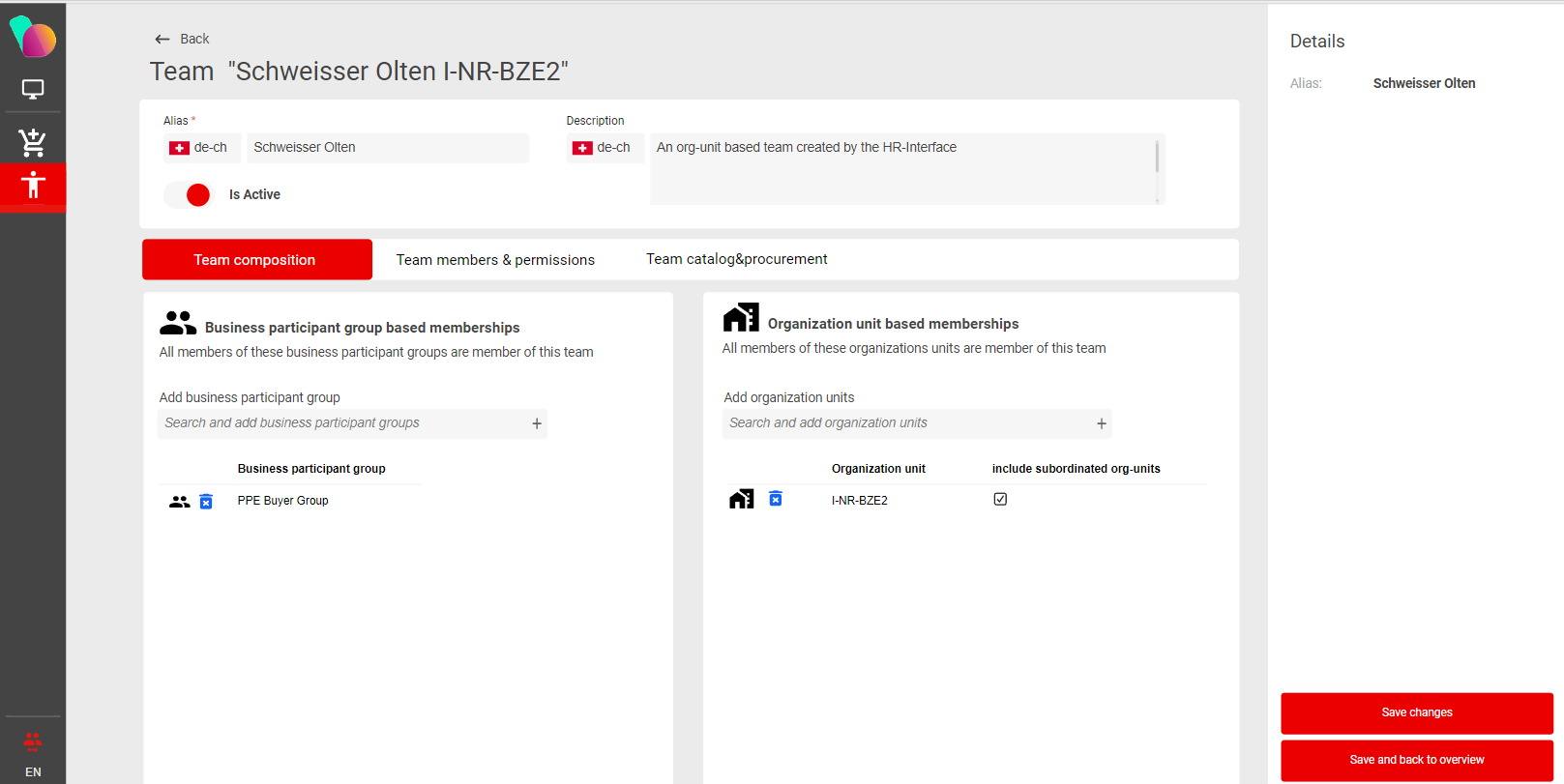The height and width of the screenshot is (784, 1564).
Task: Click the back arrow icon
Action: (162, 40)
